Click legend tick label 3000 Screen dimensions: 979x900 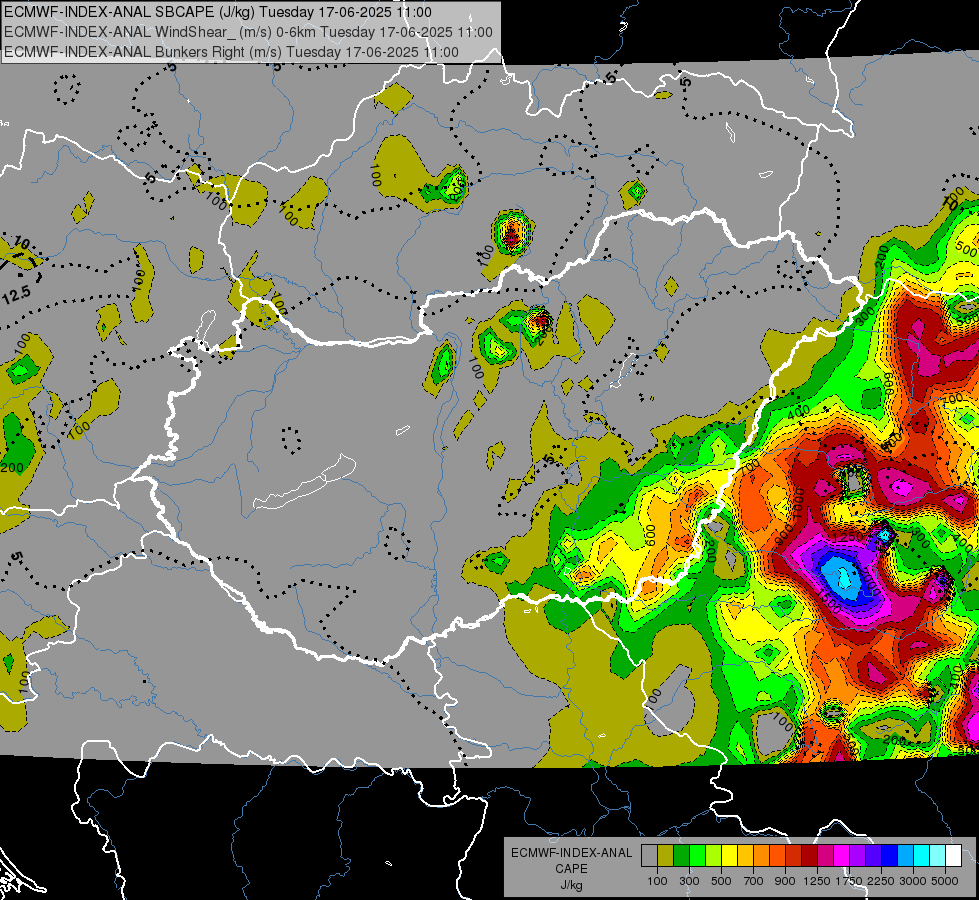click(913, 881)
